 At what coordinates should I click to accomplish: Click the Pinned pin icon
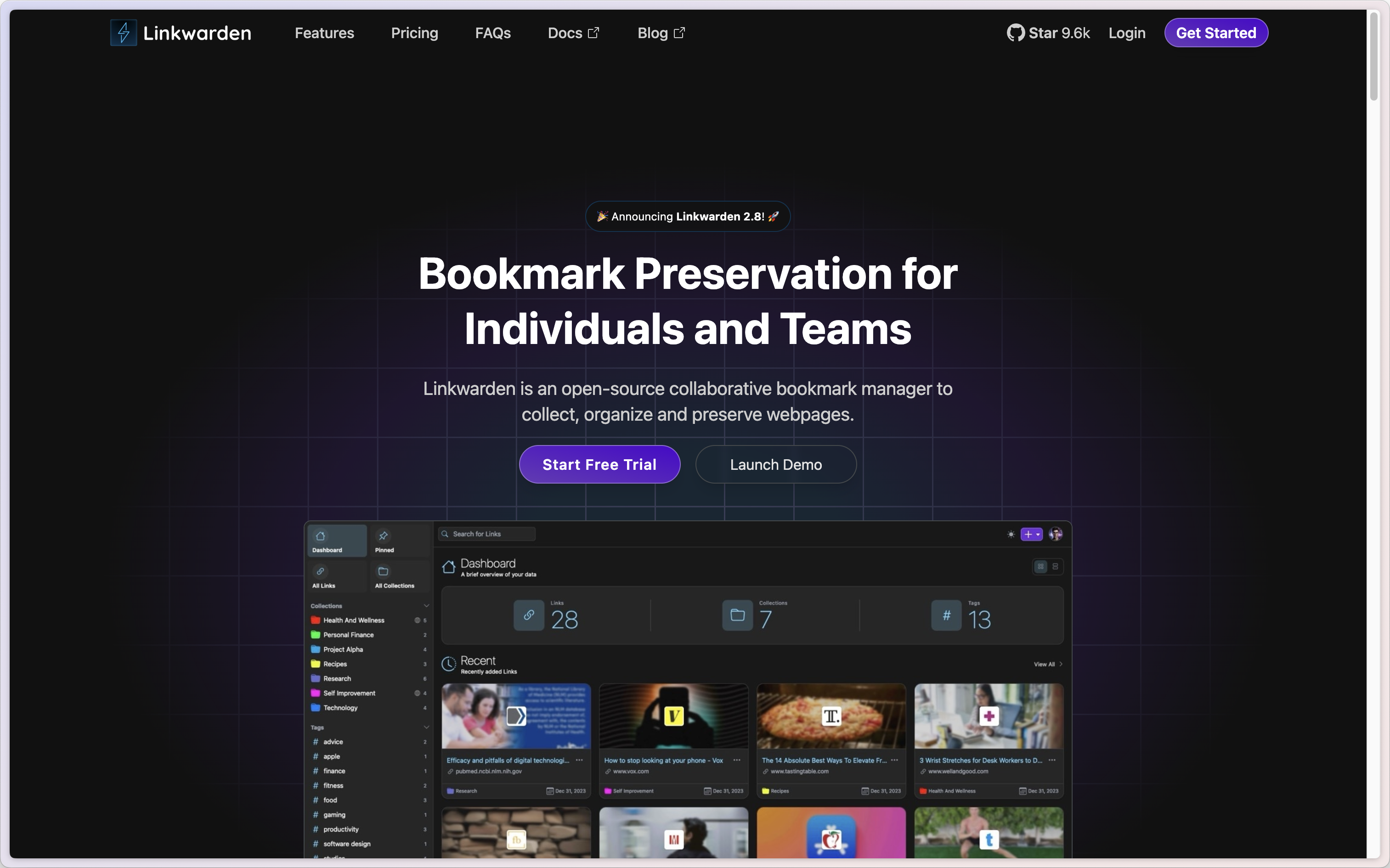tap(383, 535)
